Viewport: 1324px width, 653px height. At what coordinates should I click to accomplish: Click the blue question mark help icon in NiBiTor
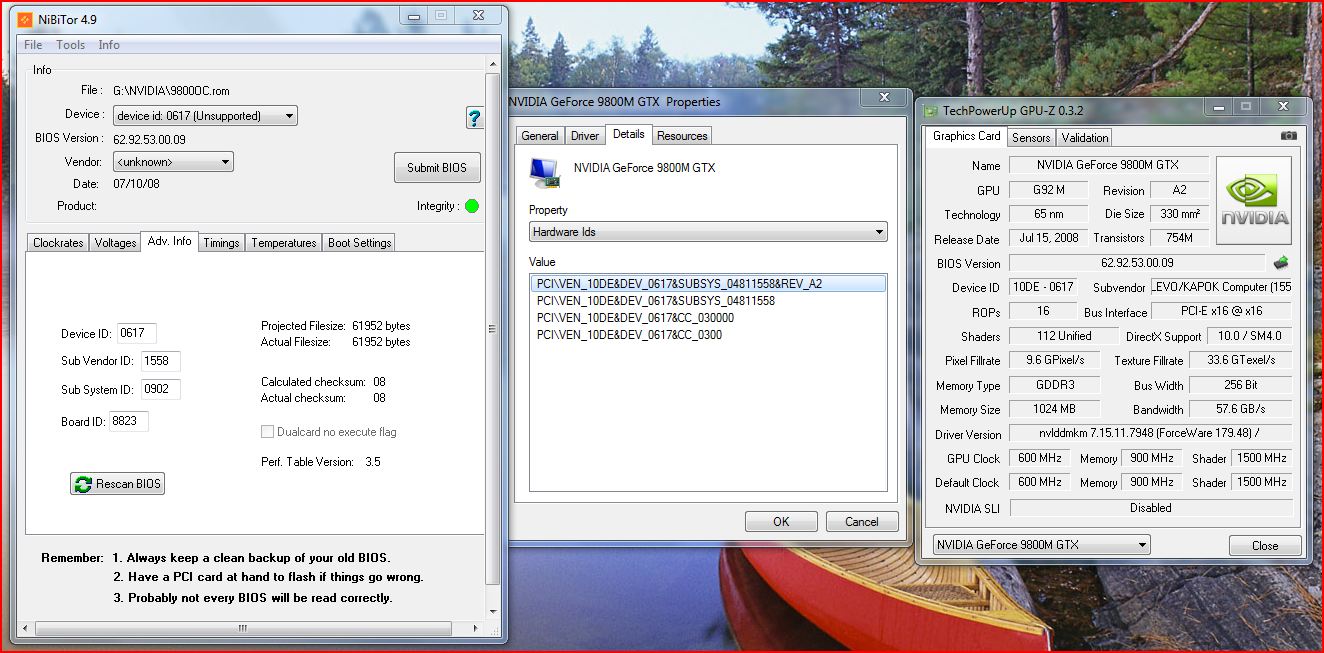click(x=475, y=117)
